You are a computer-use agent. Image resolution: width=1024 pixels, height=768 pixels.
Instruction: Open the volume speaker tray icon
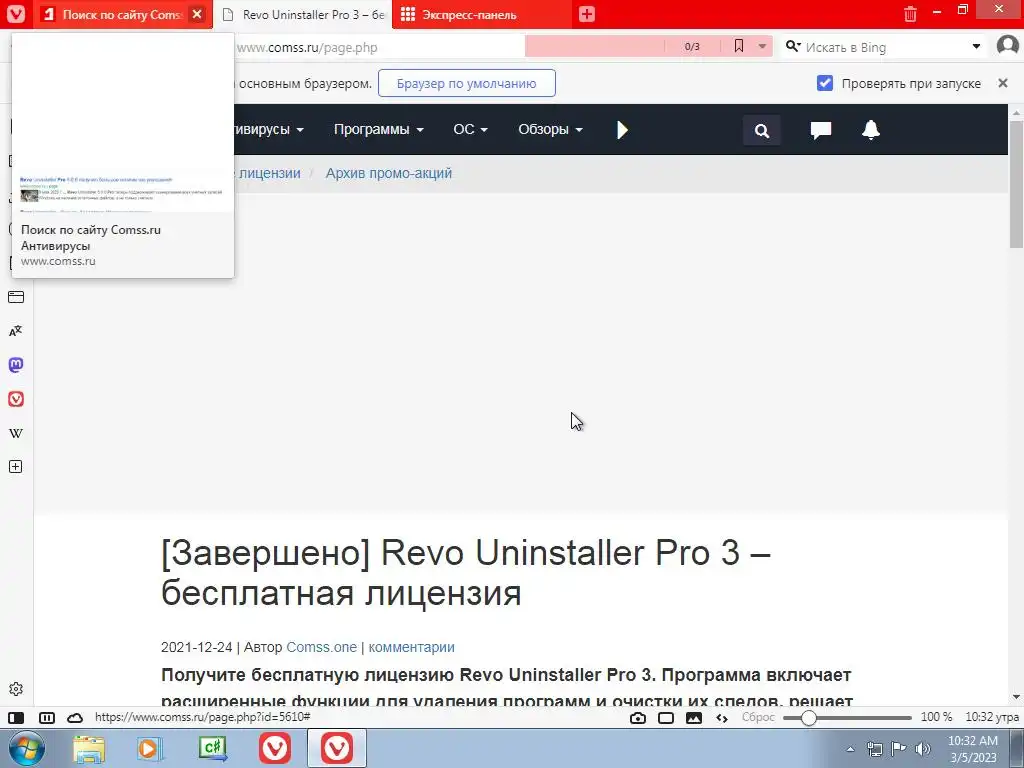923,749
